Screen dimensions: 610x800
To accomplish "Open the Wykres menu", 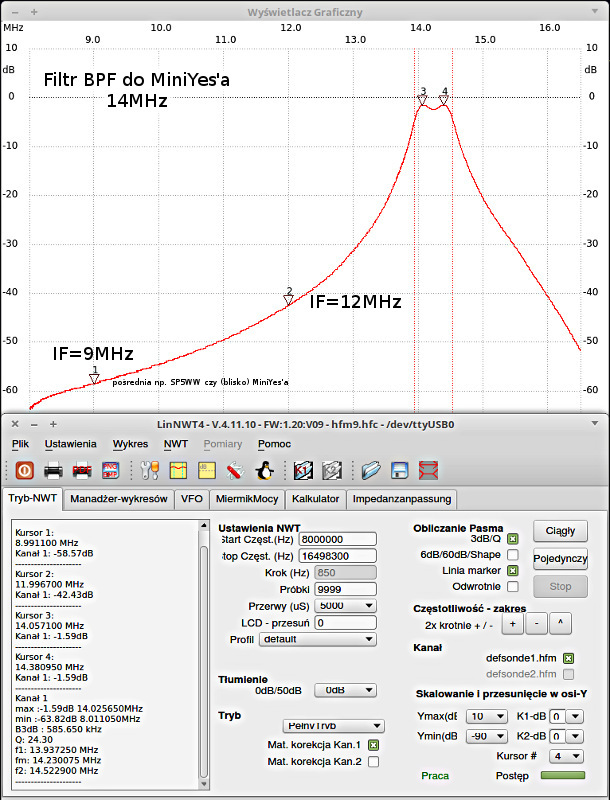I will (x=130, y=443).
